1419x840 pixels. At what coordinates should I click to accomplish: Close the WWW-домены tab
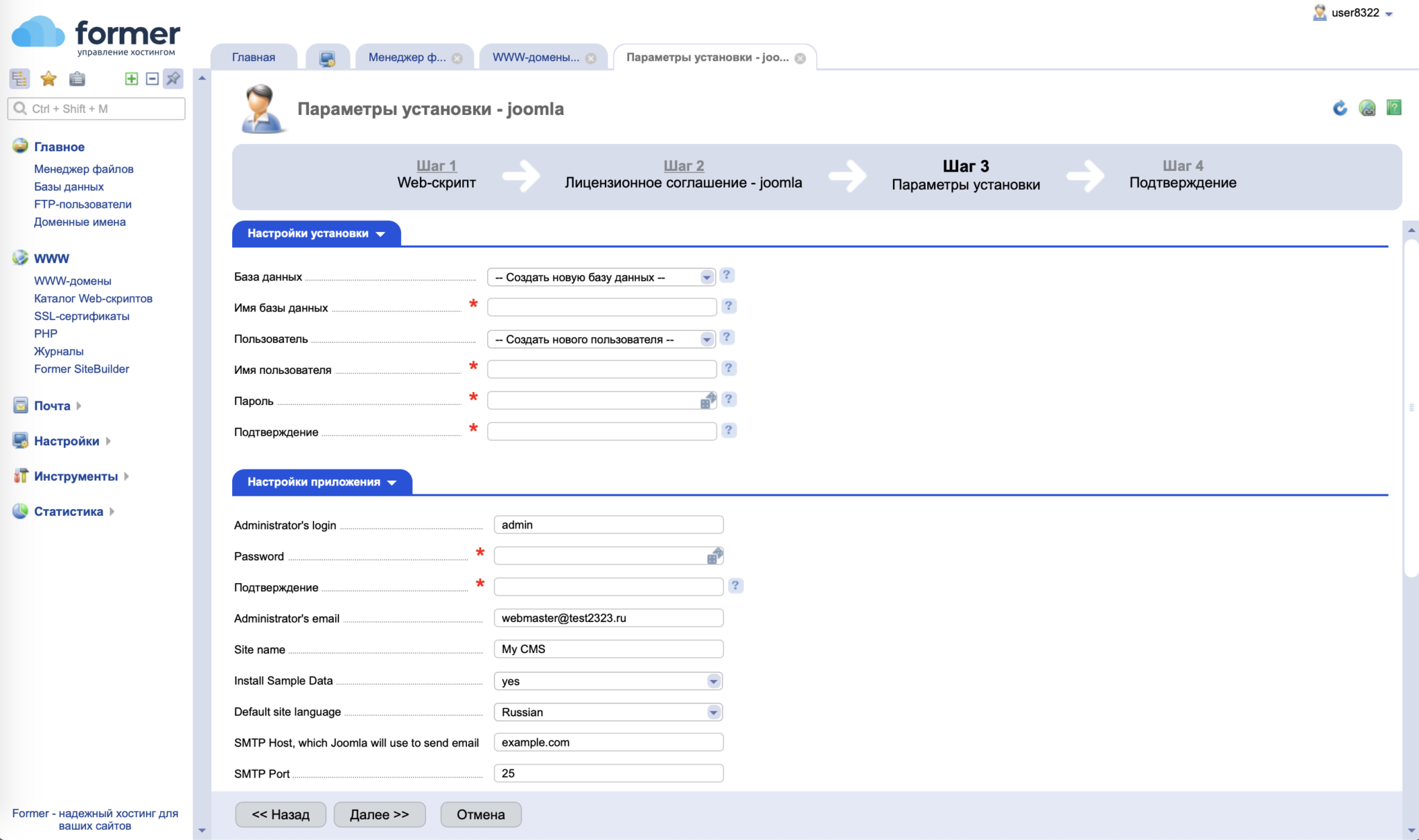coord(591,58)
